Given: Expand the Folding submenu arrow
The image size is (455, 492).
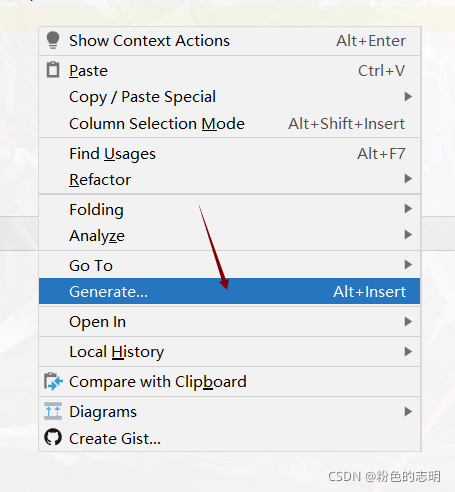Looking at the screenshot, I should [408, 209].
